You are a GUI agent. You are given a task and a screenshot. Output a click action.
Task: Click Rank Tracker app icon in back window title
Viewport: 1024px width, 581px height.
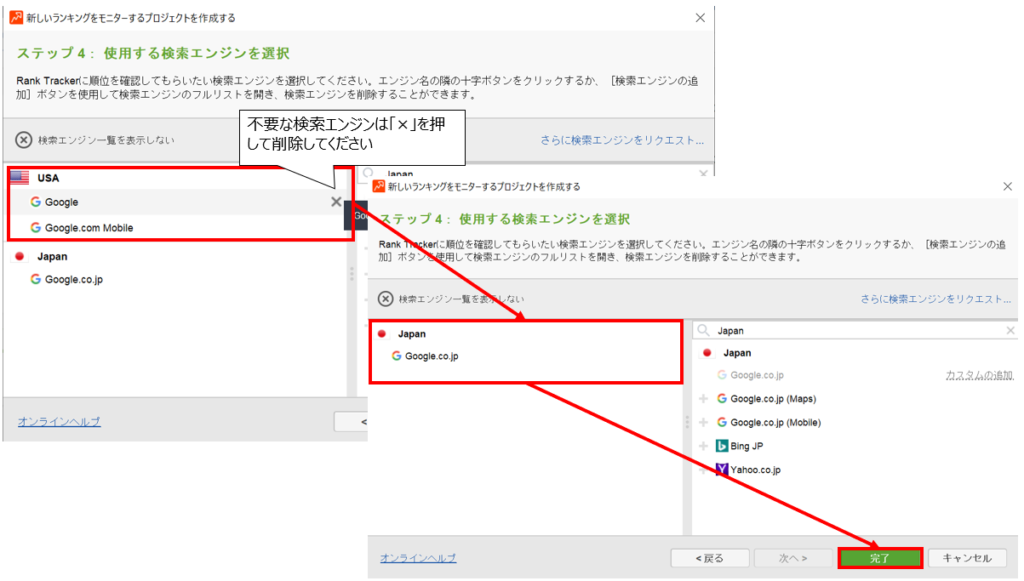coord(16,18)
